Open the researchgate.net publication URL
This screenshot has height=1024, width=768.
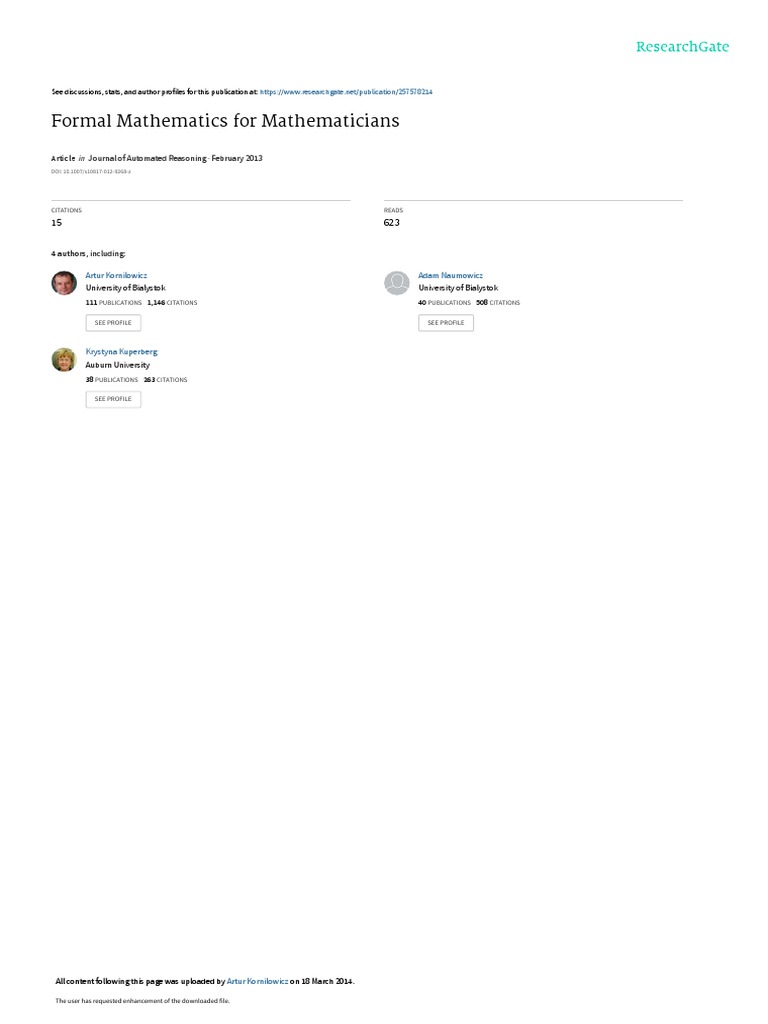click(346, 92)
